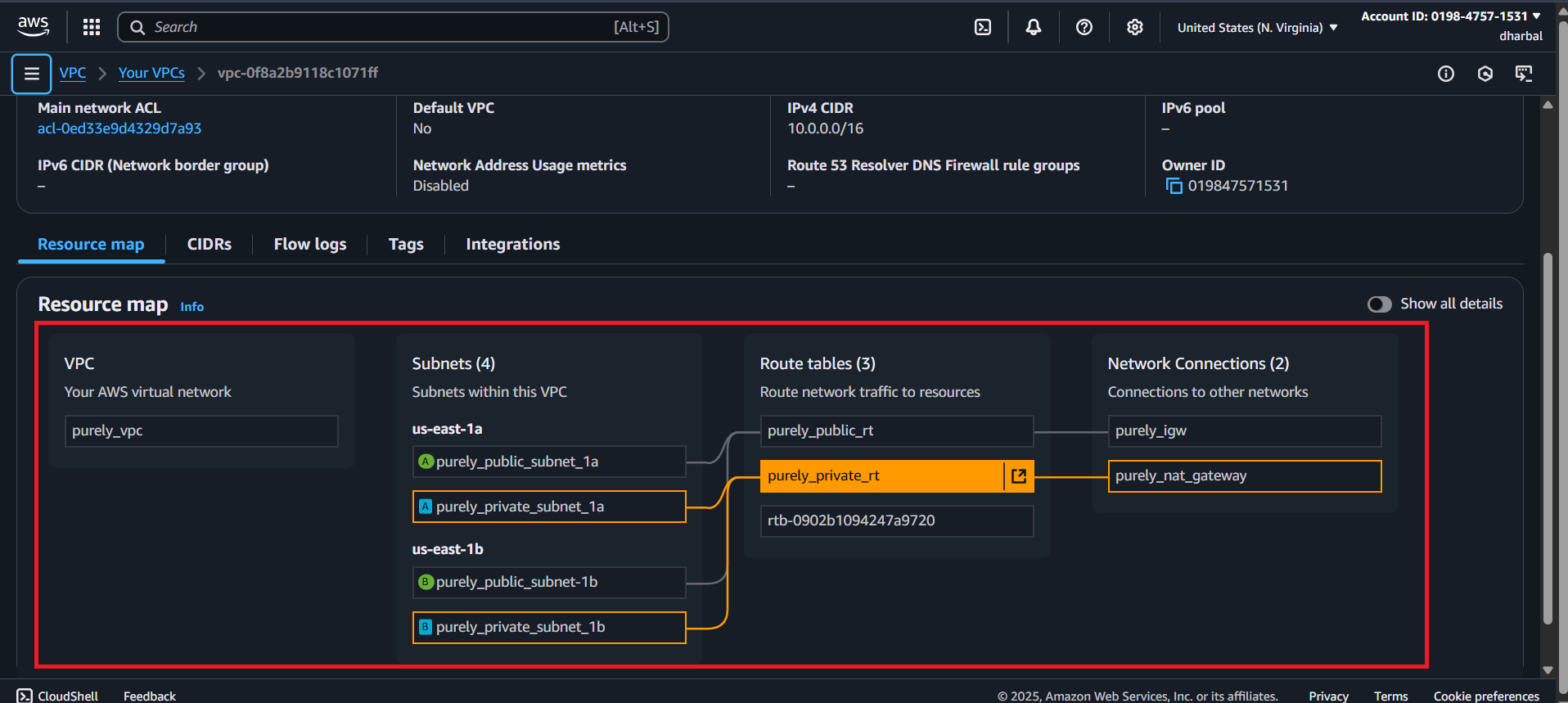This screenshot has width=1568, height=703.
Task: Open the Privacy footer link
Action: pos(1328,696)
